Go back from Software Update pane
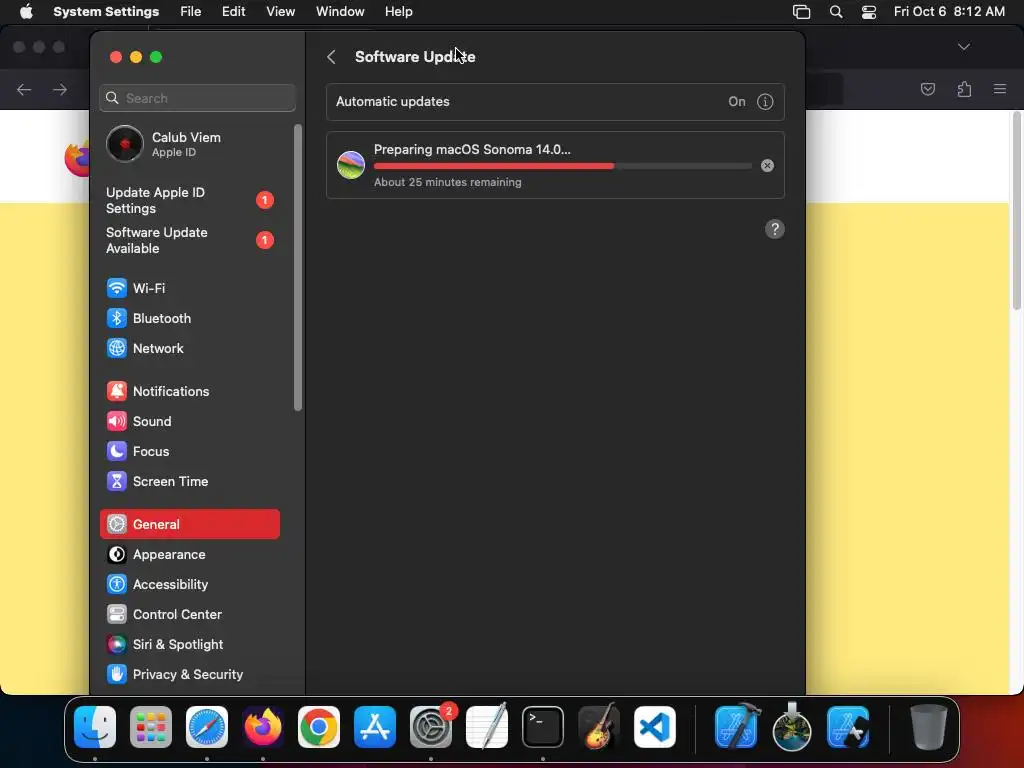This screenshot has height=768, width=1024. (x=331, y=57)
